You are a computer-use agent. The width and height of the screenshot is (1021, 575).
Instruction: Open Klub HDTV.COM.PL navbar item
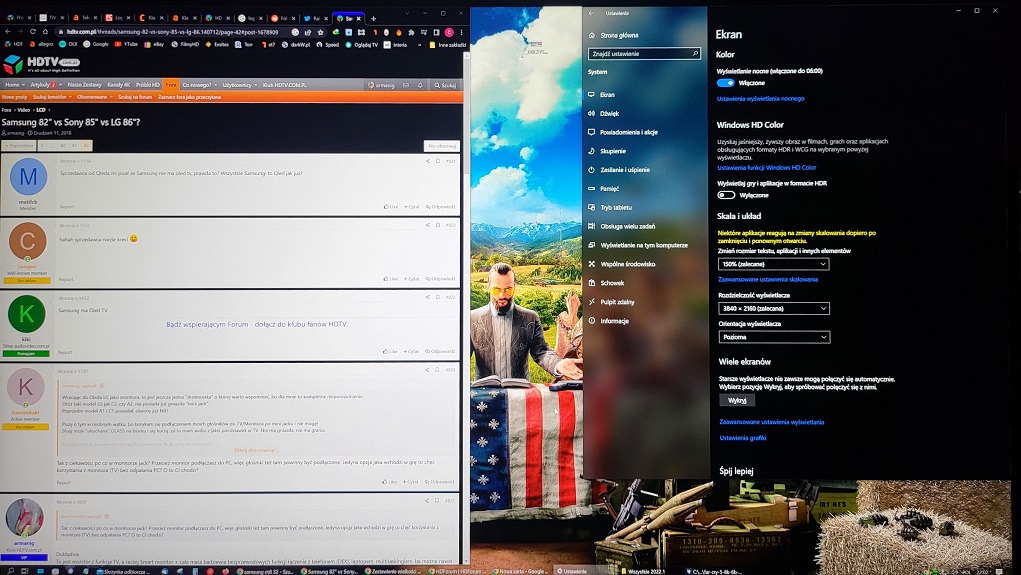(284, 85)
